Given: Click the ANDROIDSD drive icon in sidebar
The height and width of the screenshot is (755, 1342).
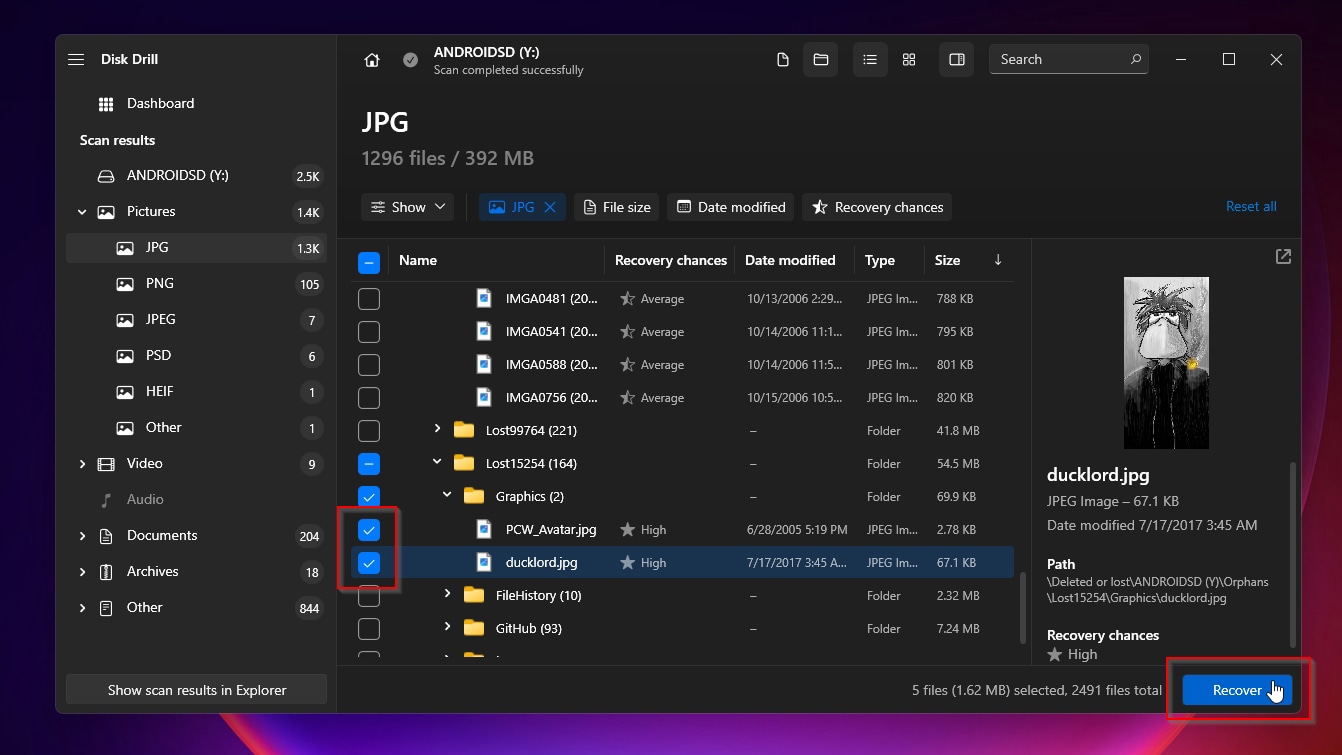Looking at the screenshot, I should [x=106, y=176].
